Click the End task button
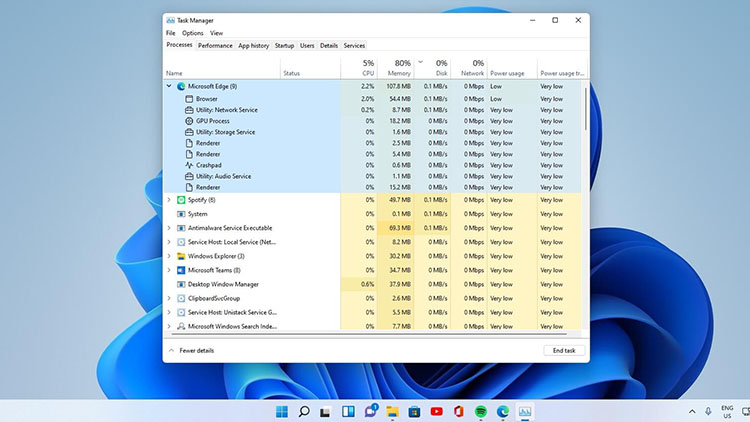Screen dimensions: 750x422 tap(564, 351)
